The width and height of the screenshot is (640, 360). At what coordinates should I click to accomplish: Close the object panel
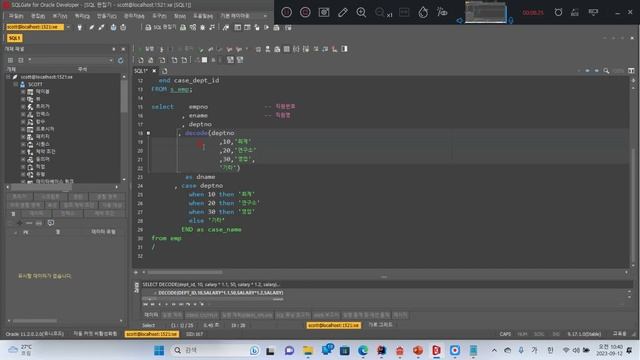[123, 49]
